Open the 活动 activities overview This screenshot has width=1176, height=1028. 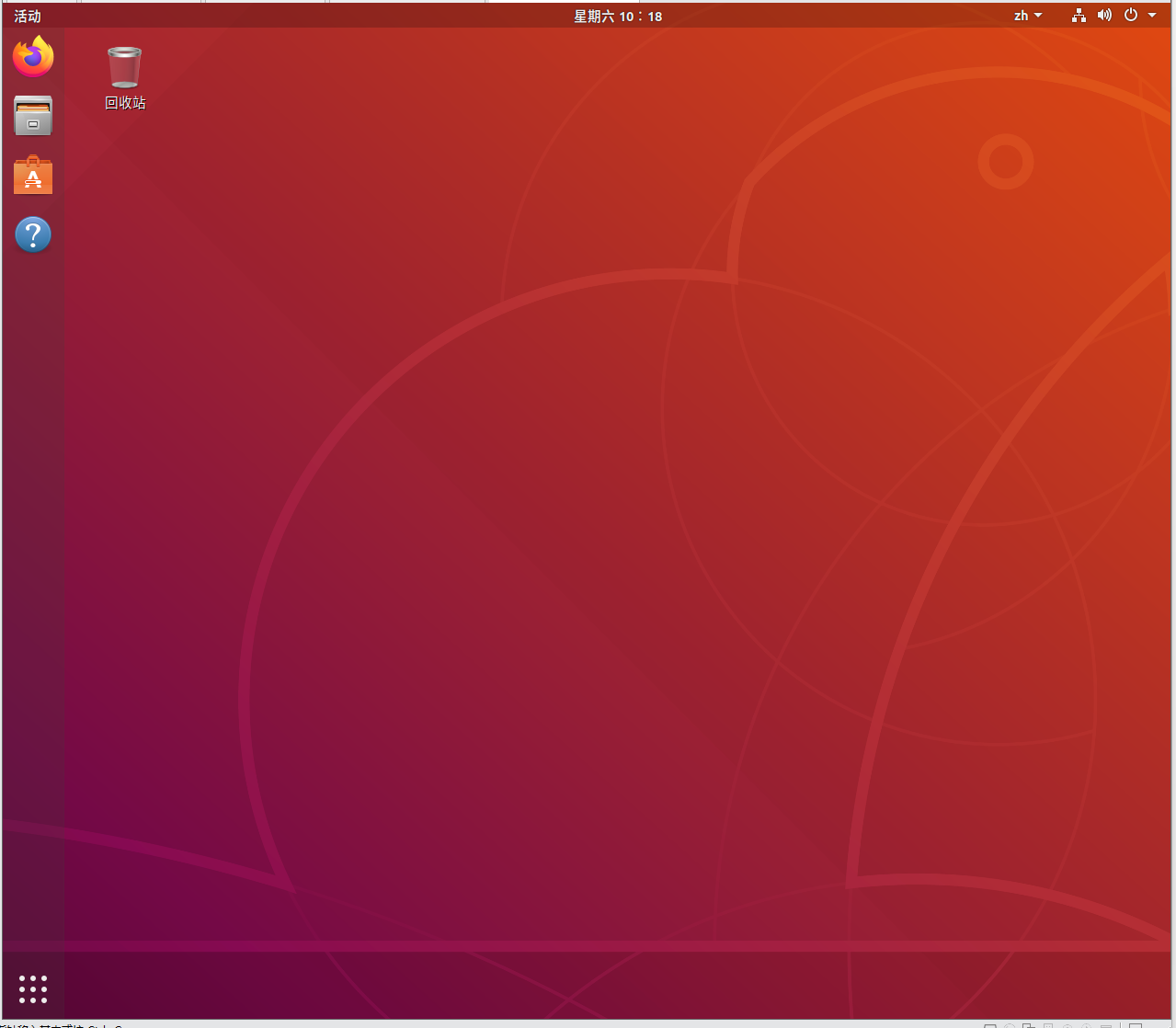[28, 16]
